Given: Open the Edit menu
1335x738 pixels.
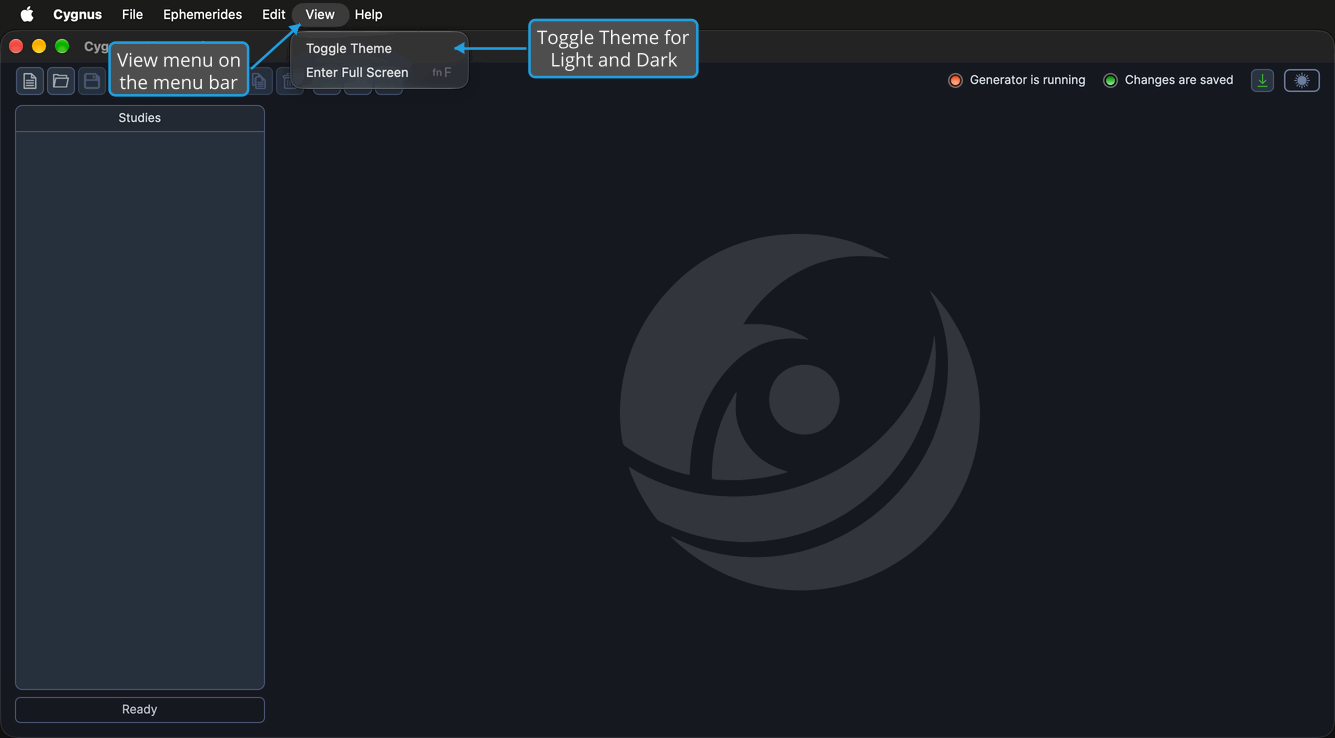Looking at the screenshot, I should [x=273, y=14].
